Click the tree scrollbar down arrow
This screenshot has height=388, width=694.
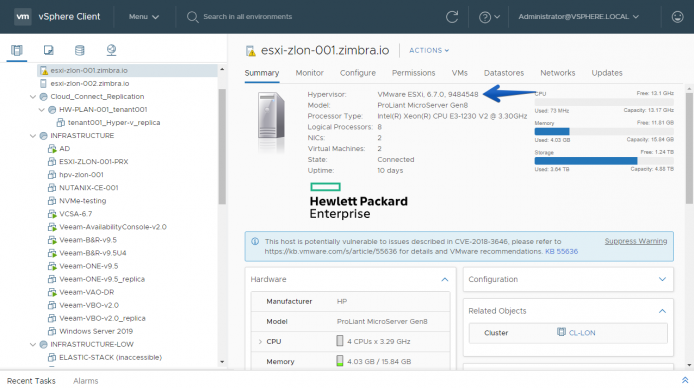pyautogui.click(x=222, y=362)
